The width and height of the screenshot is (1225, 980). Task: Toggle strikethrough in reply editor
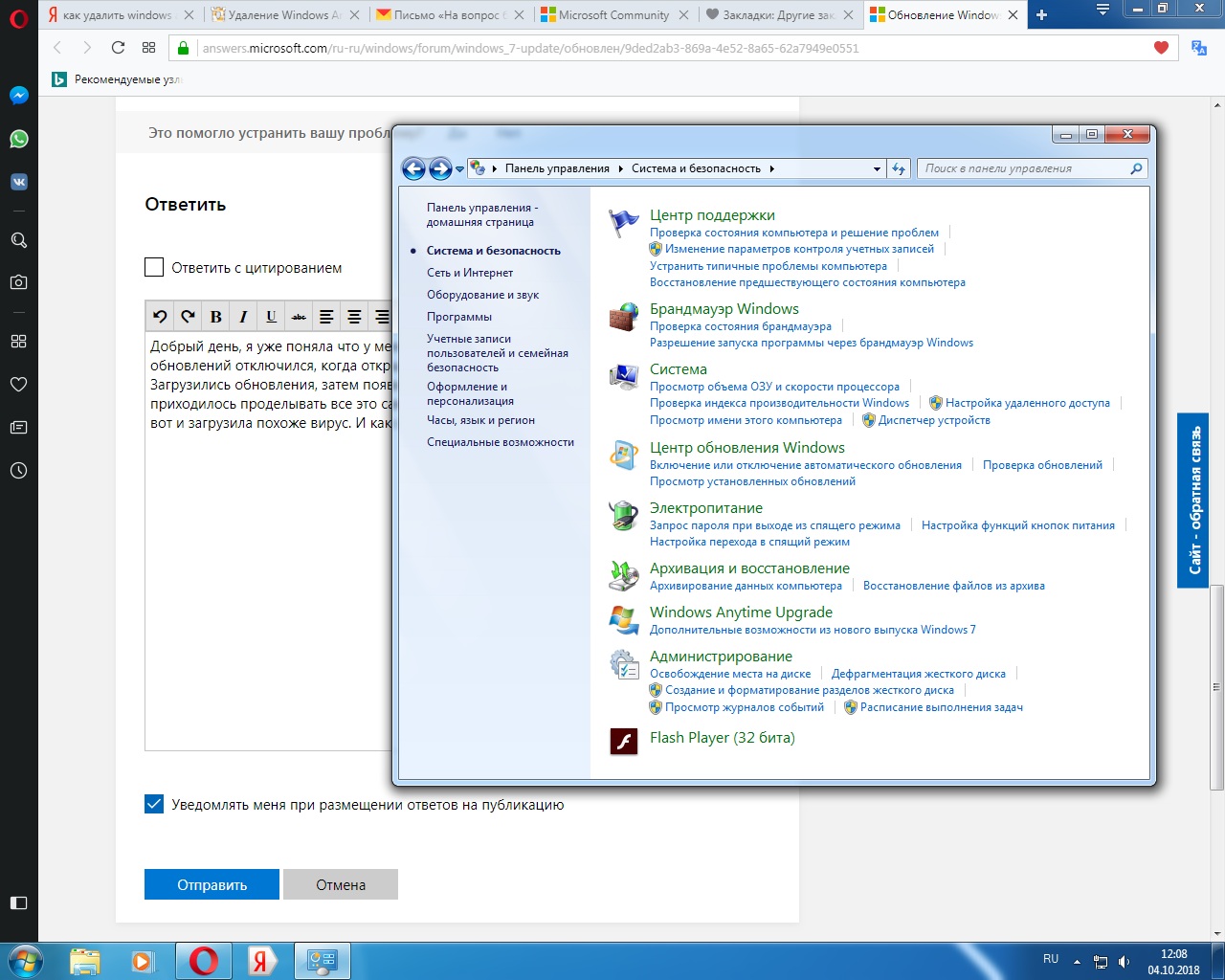[x=299, y=317]
